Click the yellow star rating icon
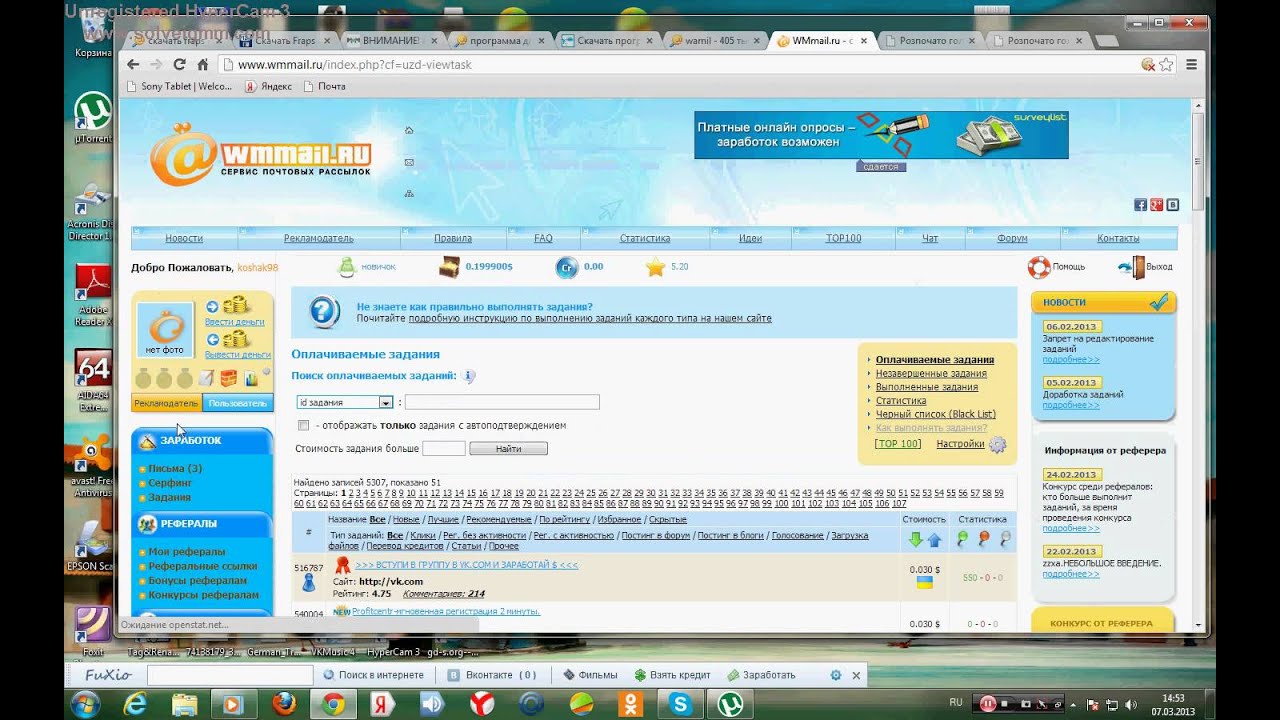Screen dimensions: 1280x720 tap(655, 267)
